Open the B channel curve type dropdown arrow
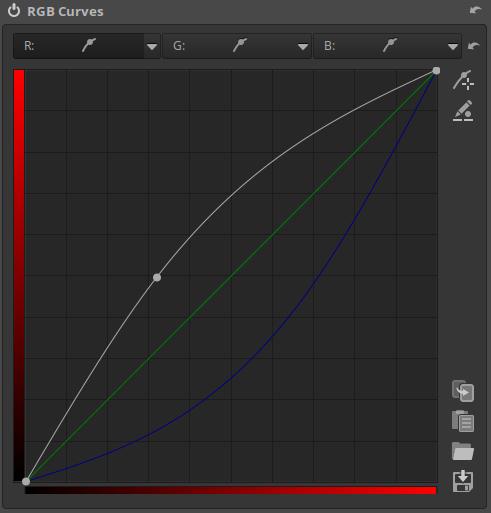Viewport: 491px width, 513px height. (453, 46)
